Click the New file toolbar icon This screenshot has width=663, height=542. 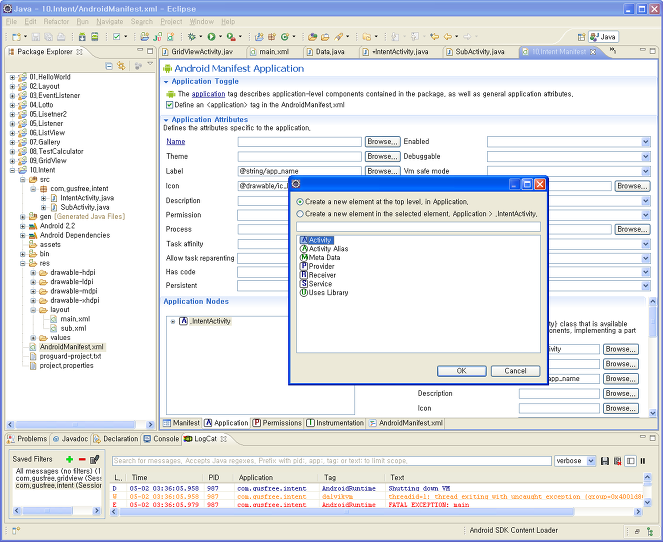coord(16,37)
